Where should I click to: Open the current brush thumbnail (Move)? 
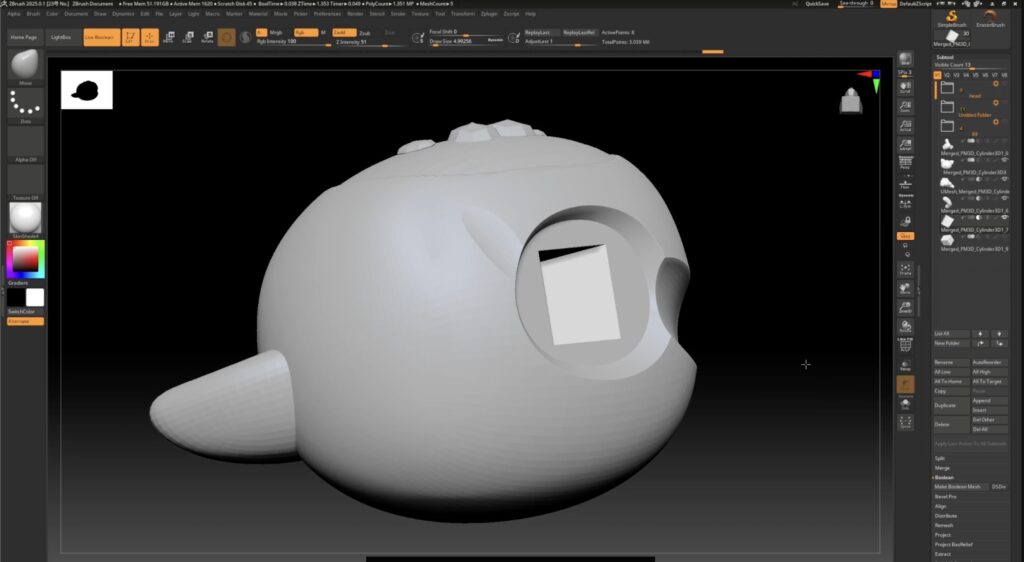[25, 65]
